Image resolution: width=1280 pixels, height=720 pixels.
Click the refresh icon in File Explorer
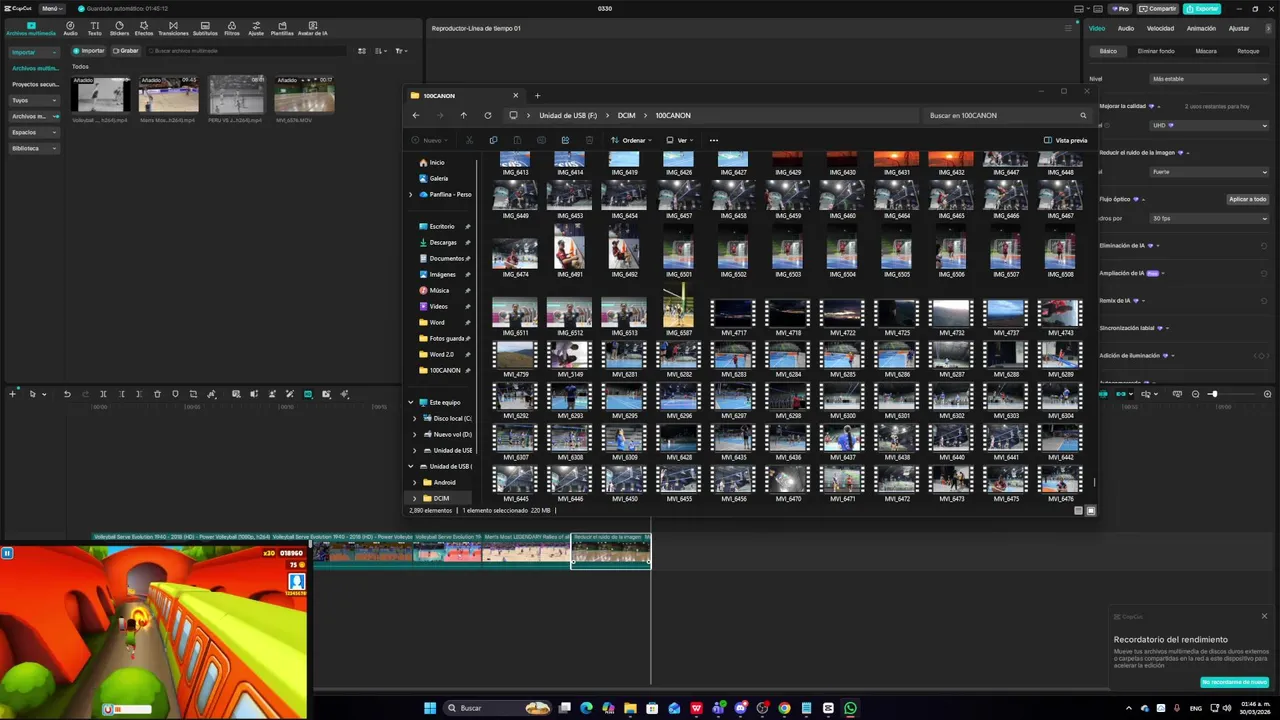[x=488, y=115]
